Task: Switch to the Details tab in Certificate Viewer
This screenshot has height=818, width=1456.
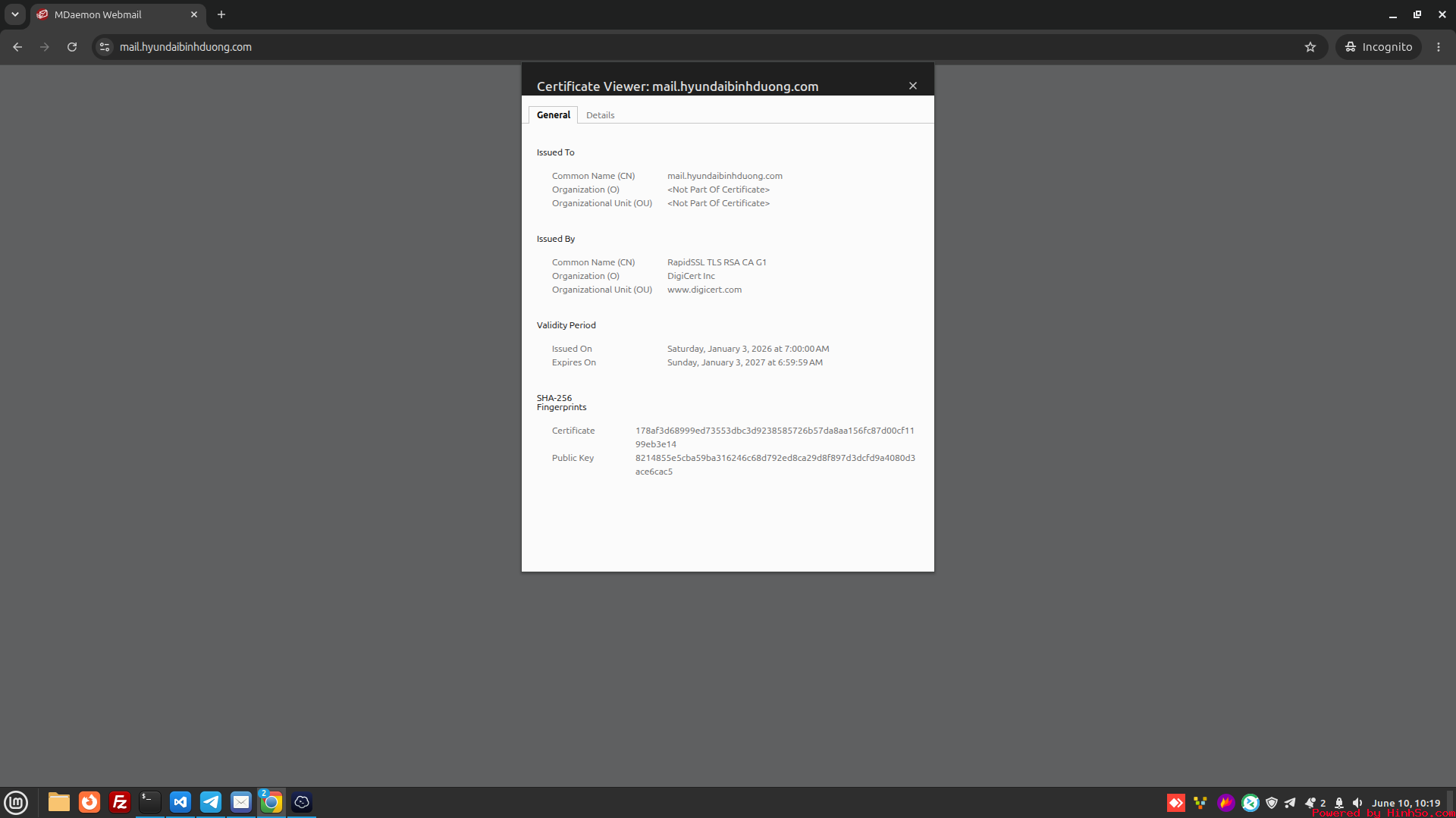Action: coord(600,115)
